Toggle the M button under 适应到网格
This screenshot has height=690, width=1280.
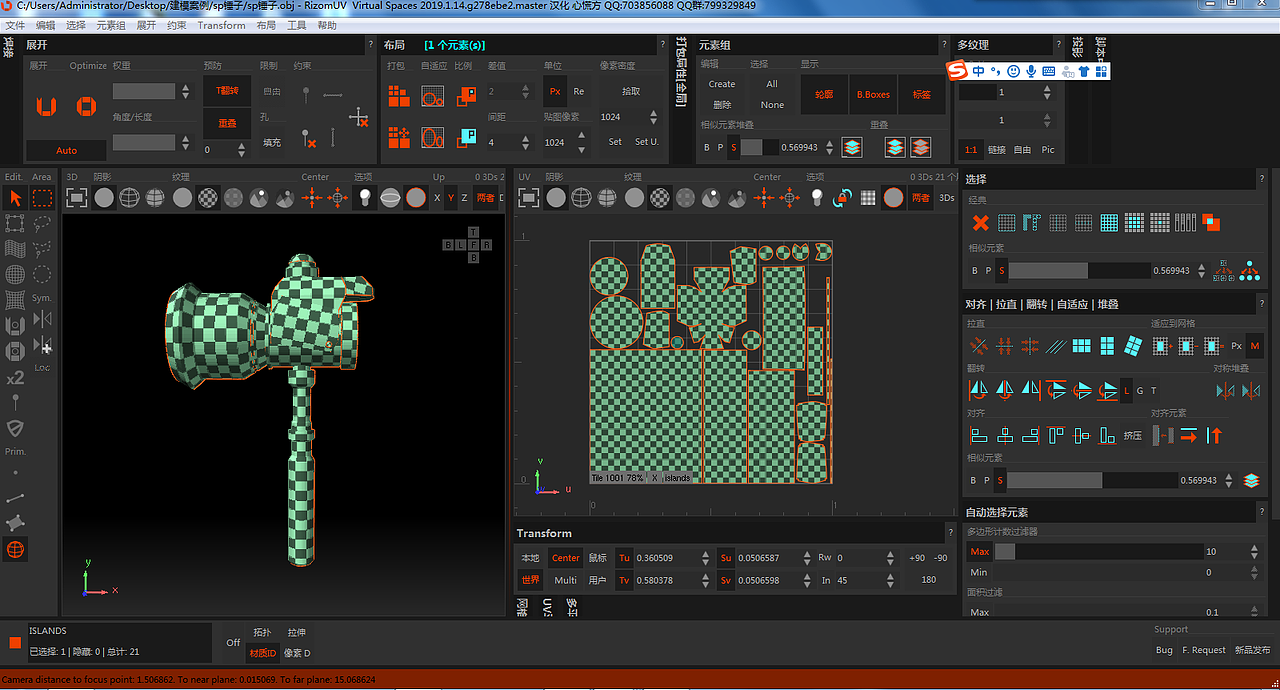(1255, 346)
